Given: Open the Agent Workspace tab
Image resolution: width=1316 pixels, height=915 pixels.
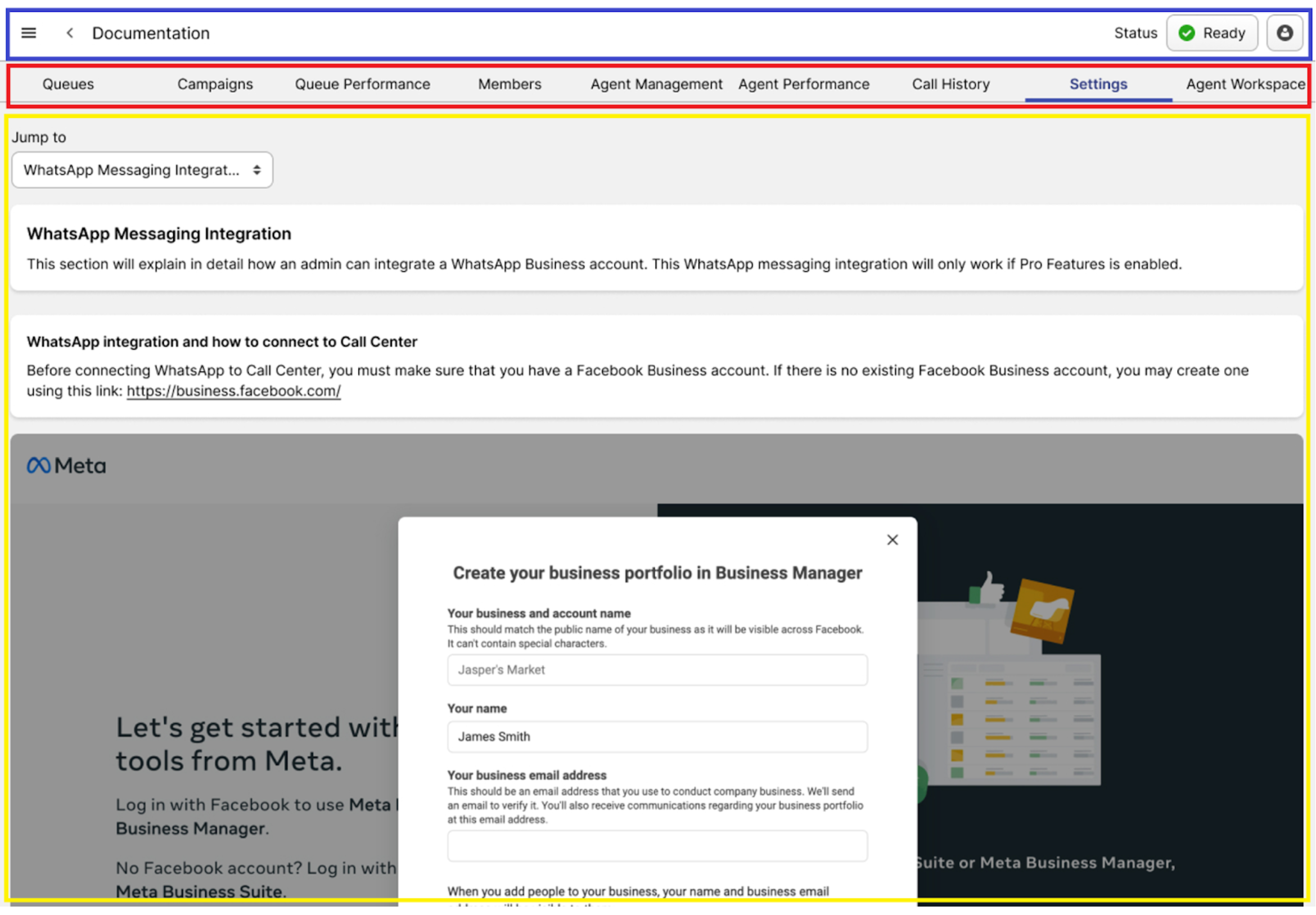Looking at the screenshot, I should (x=1245, y=84).
